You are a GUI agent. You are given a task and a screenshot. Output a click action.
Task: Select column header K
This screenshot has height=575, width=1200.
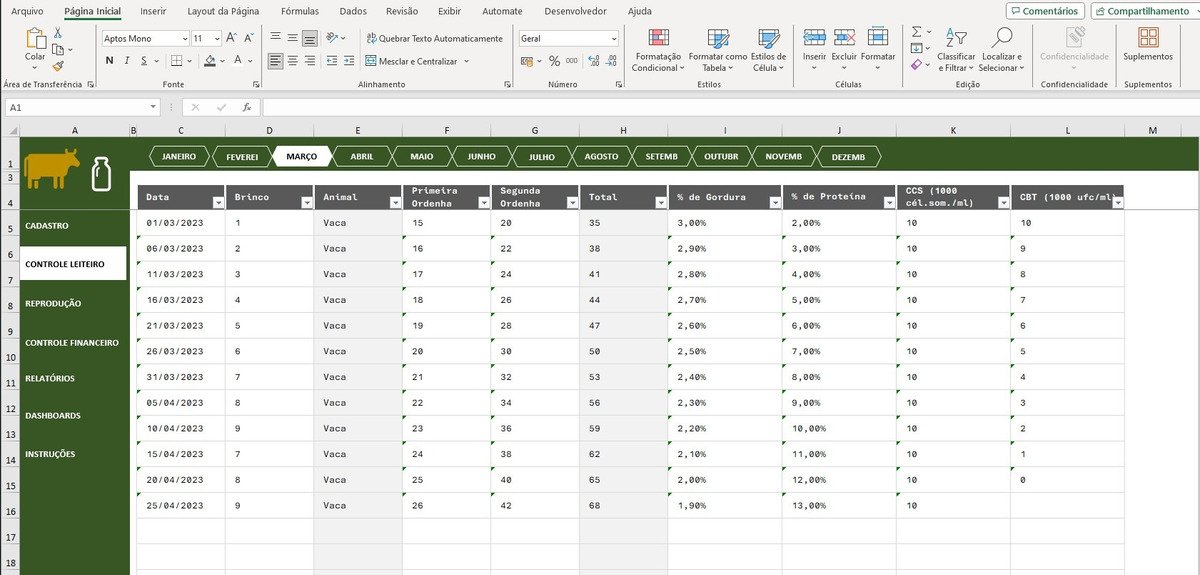(x=953, y=130)
